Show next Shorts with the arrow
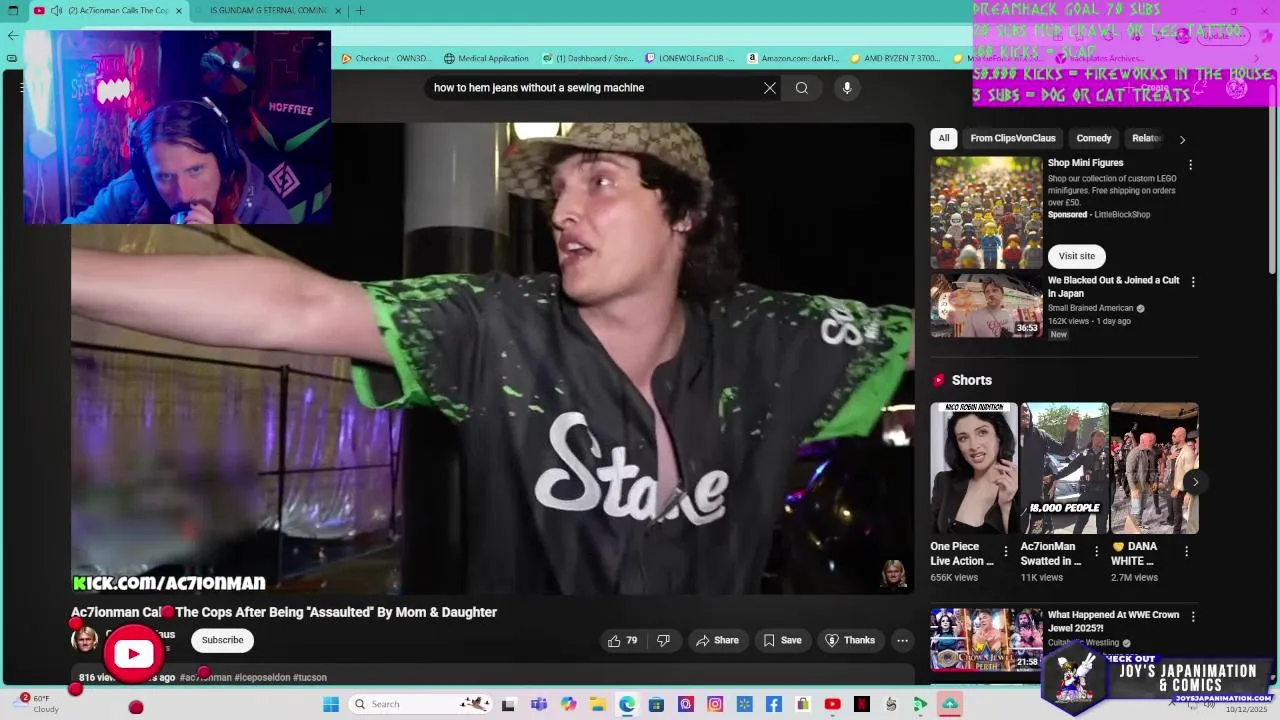Viewport: 1280px width, 720px height. (x=1195, y=482)
